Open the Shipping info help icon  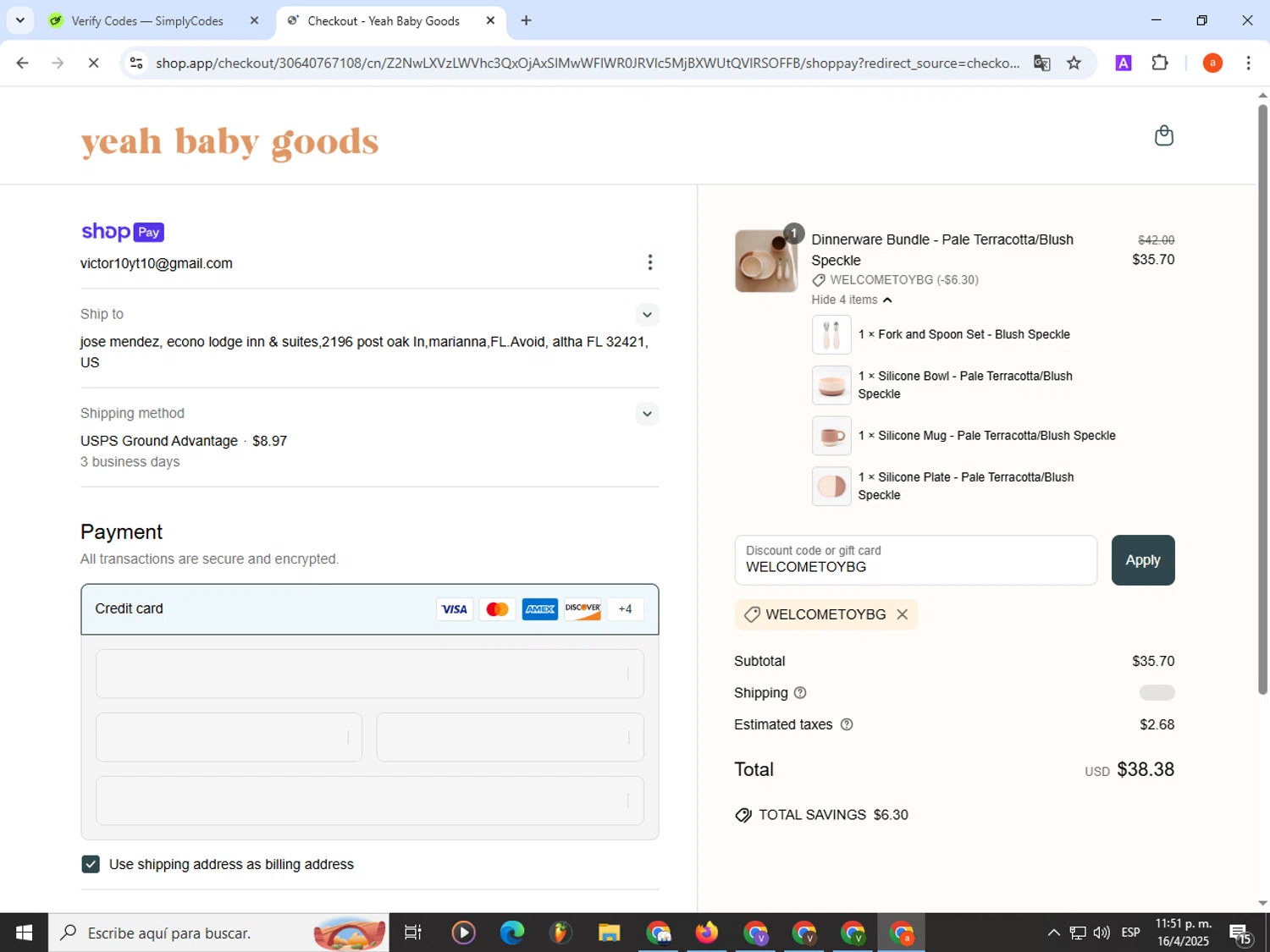coord(800,693)
